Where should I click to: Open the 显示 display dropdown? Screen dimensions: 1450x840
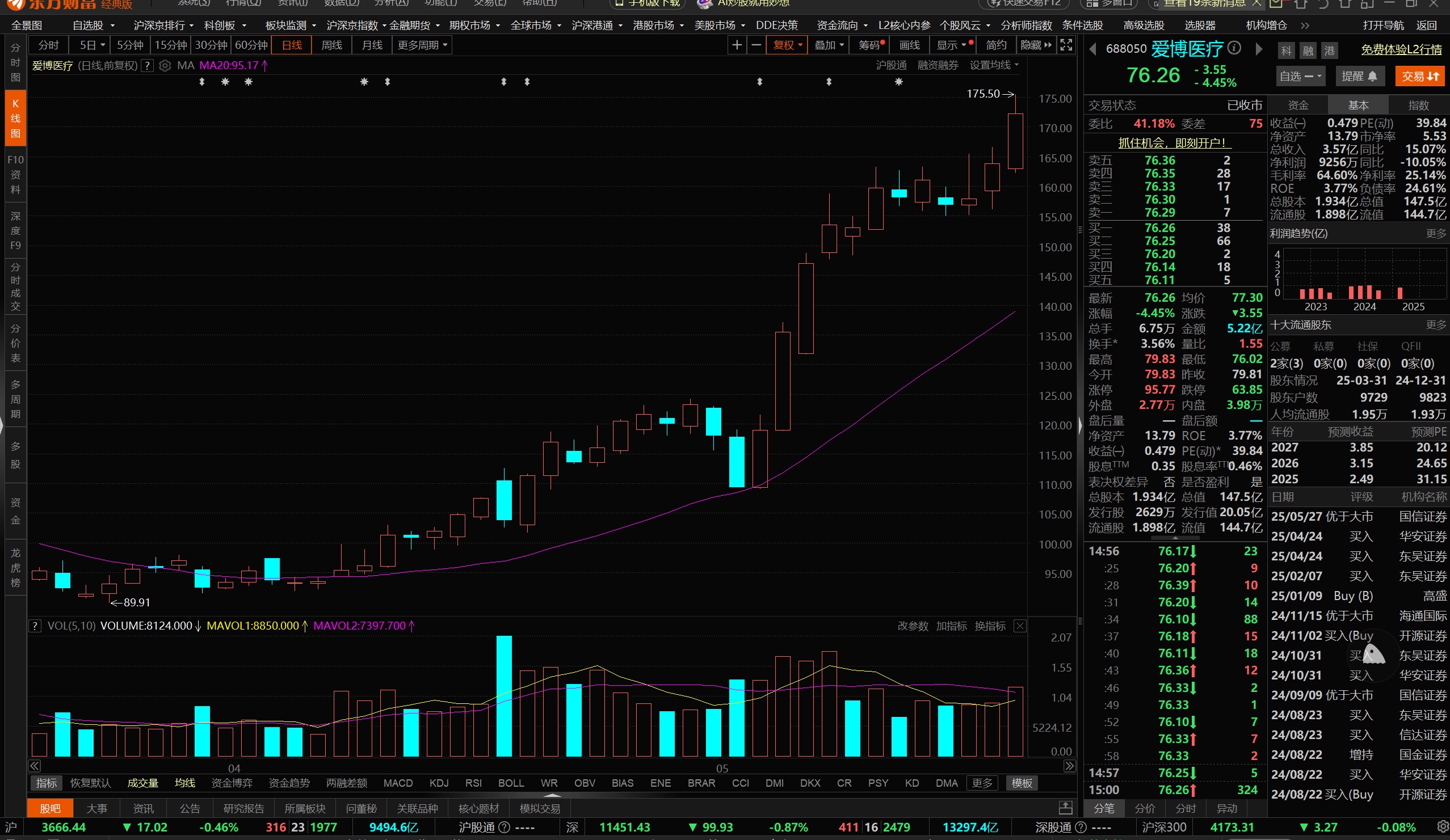[953, 45]
